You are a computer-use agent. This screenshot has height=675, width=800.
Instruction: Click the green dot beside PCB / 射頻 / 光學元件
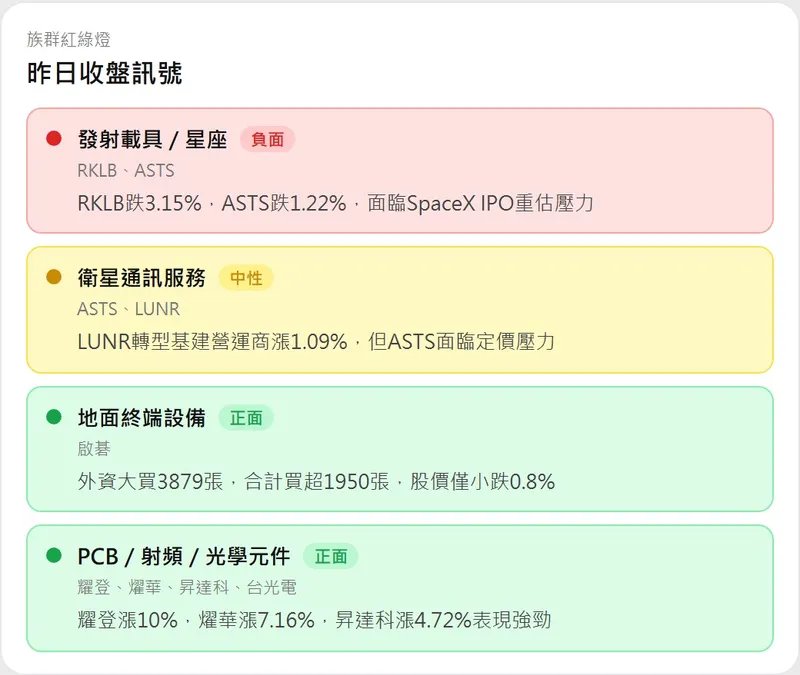(54, 556)
